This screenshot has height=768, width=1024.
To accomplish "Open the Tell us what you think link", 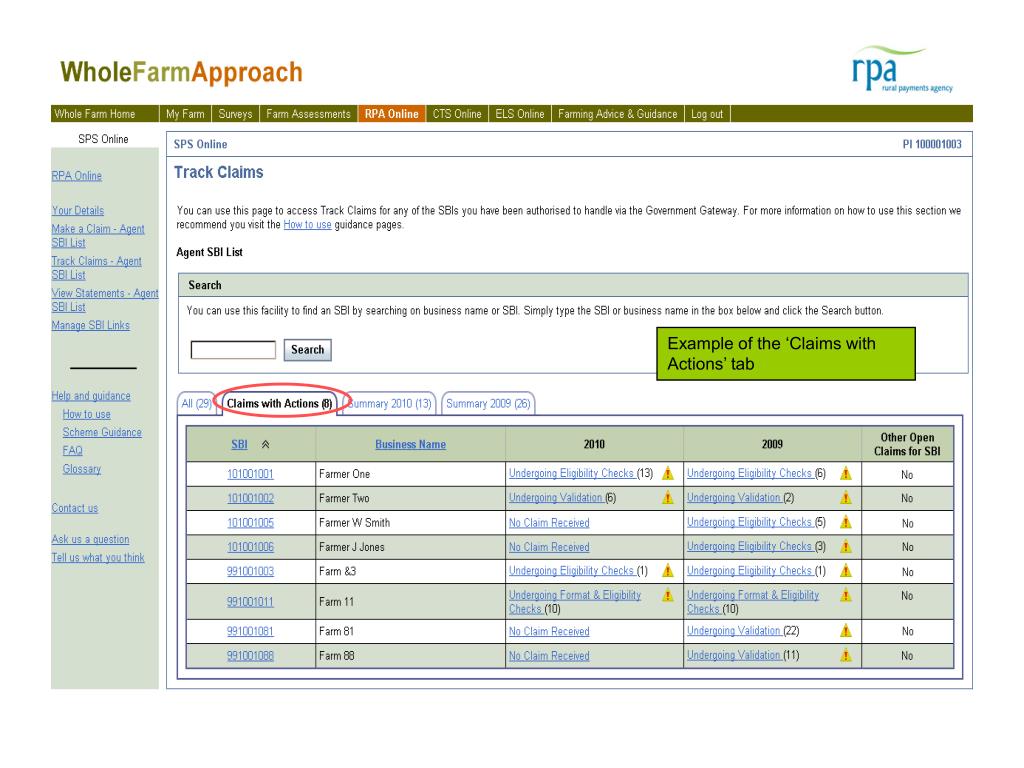I will pos(98,558).
